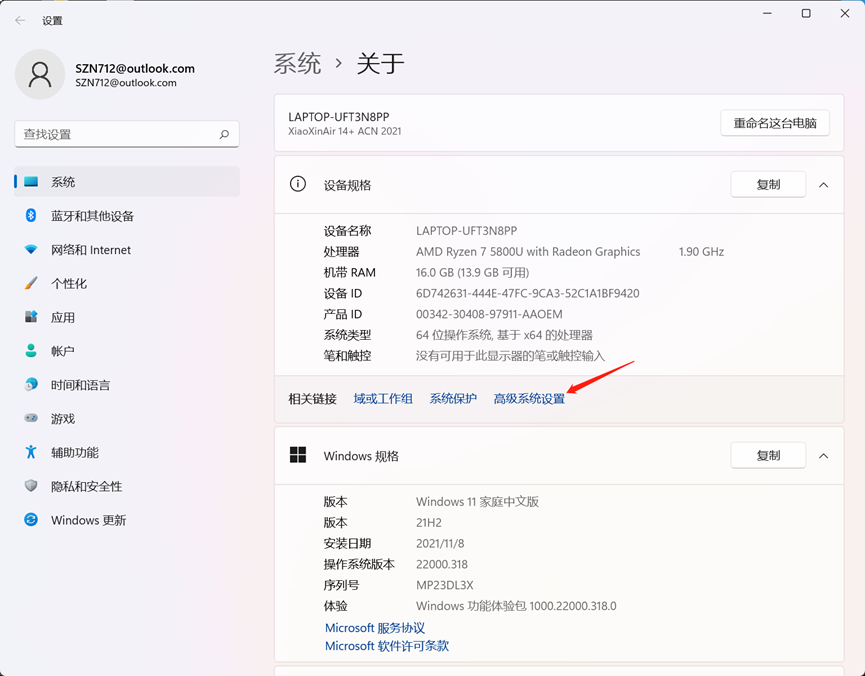Open 高级系统设置 link

[x=529, y=398]
